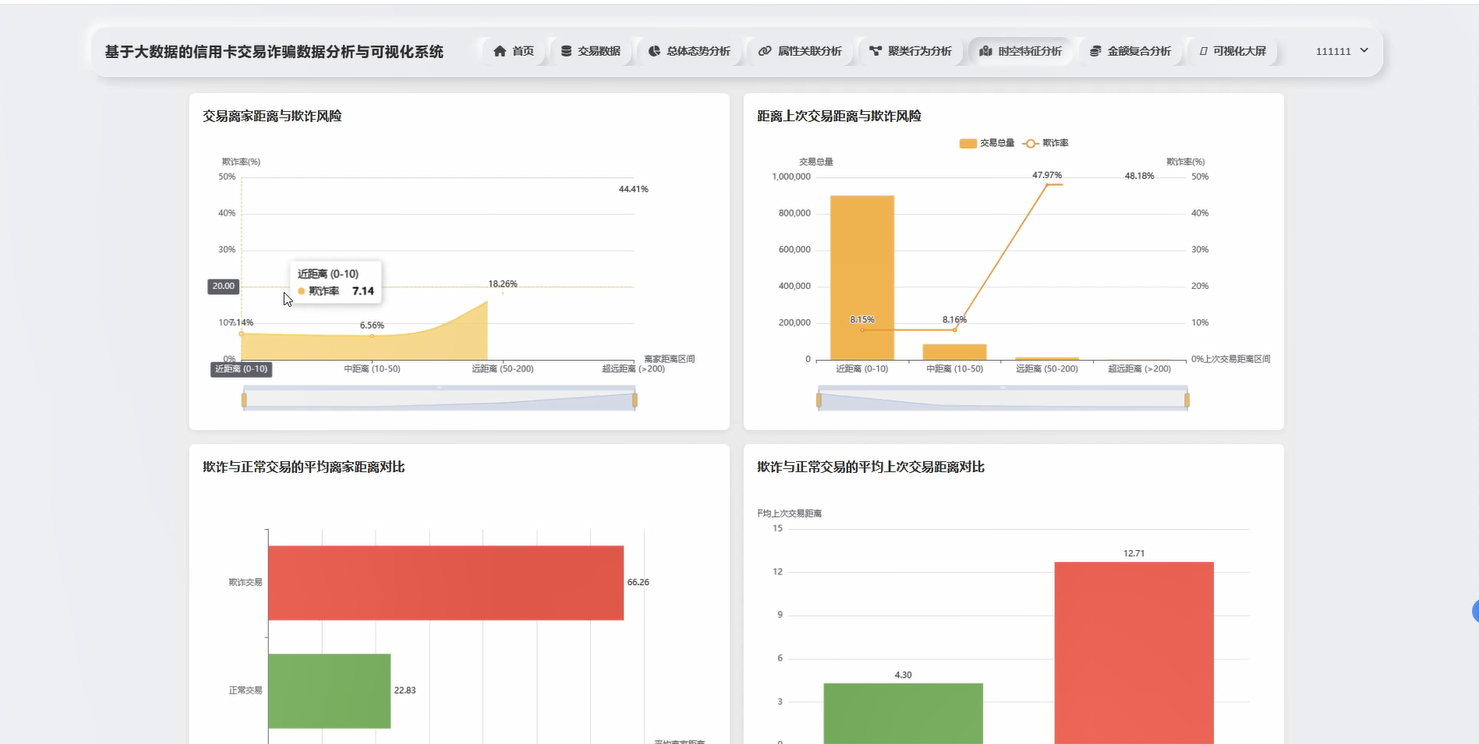Click the 中距离 (10-50) orange bar
This screenshot has height=744, width=1479.
(954, 352)
